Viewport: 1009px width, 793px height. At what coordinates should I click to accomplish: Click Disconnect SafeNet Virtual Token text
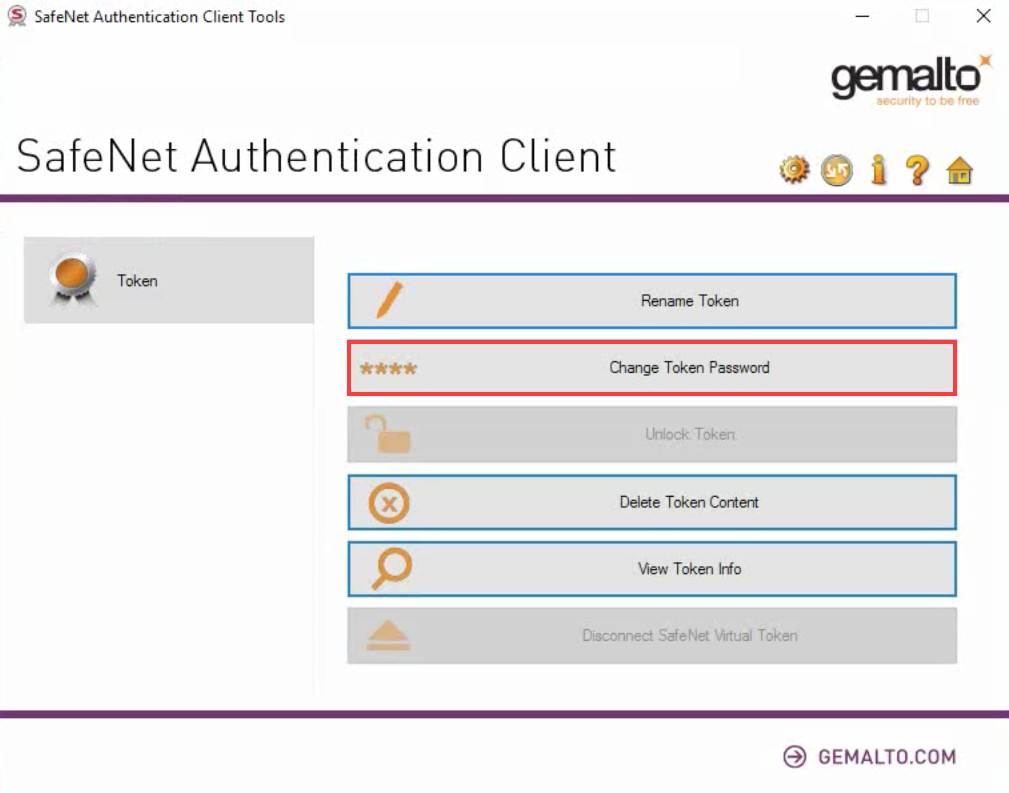coord(689,636)
